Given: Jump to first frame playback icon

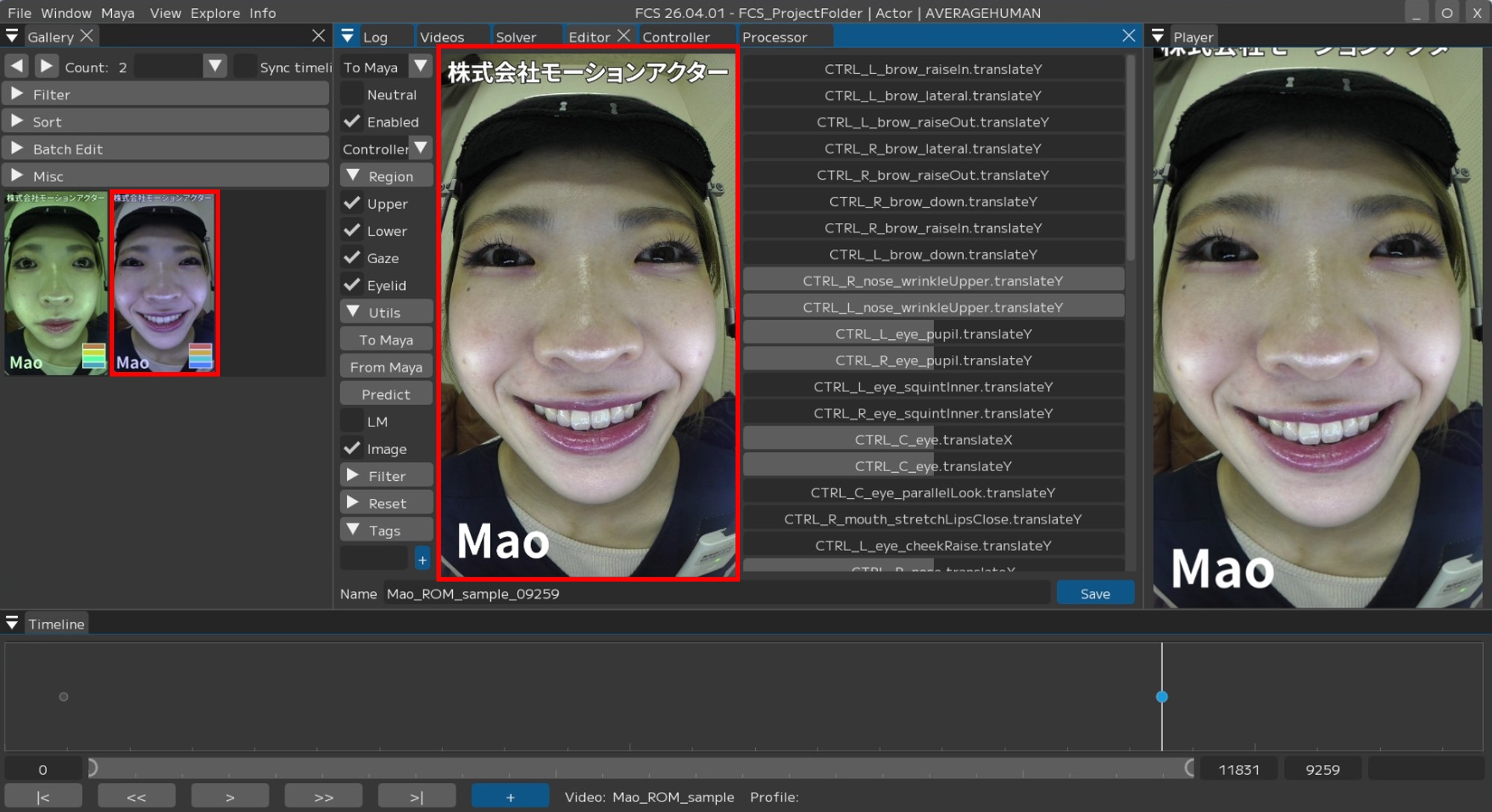Looking at the screenshot, I should [43, 797].
